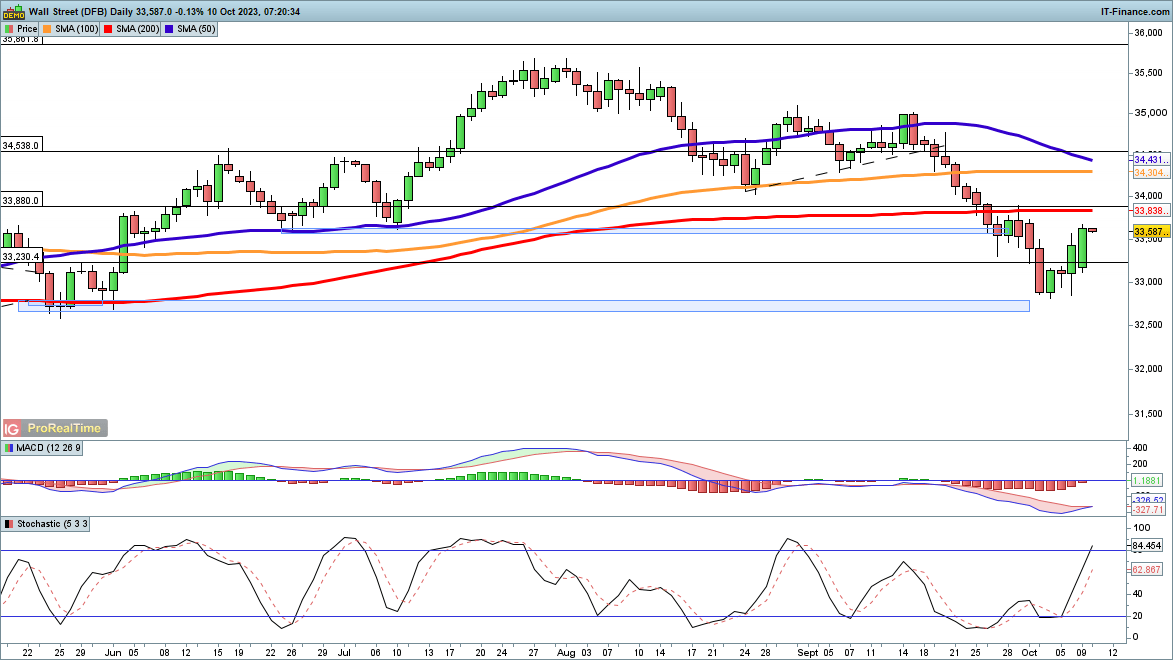Open the MACD (12 26 9) indicator settings

43,448
